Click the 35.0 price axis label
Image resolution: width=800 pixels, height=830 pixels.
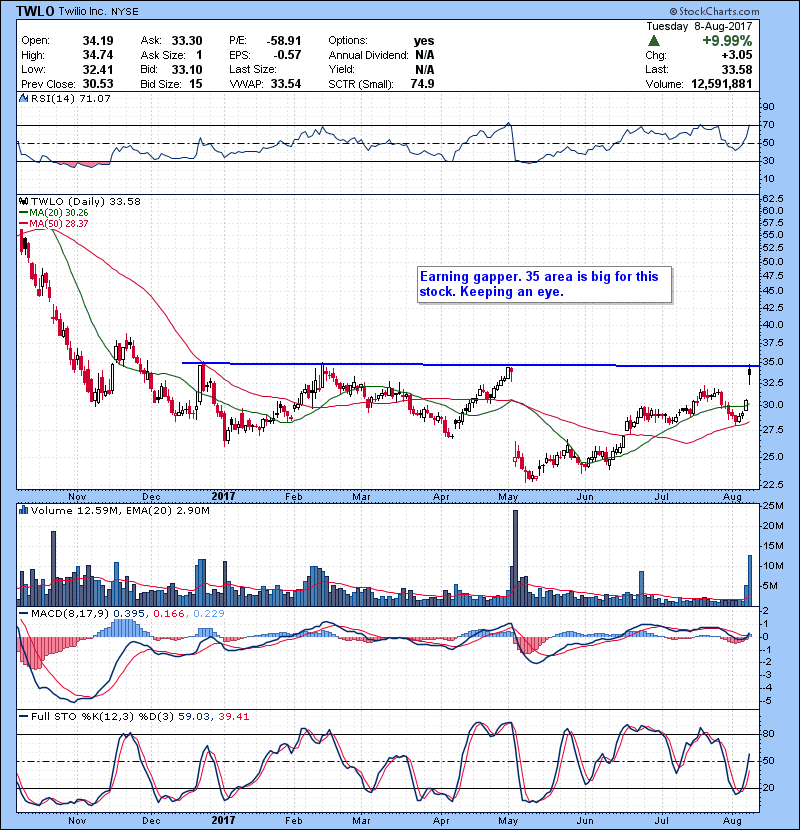tap(772, 362)
